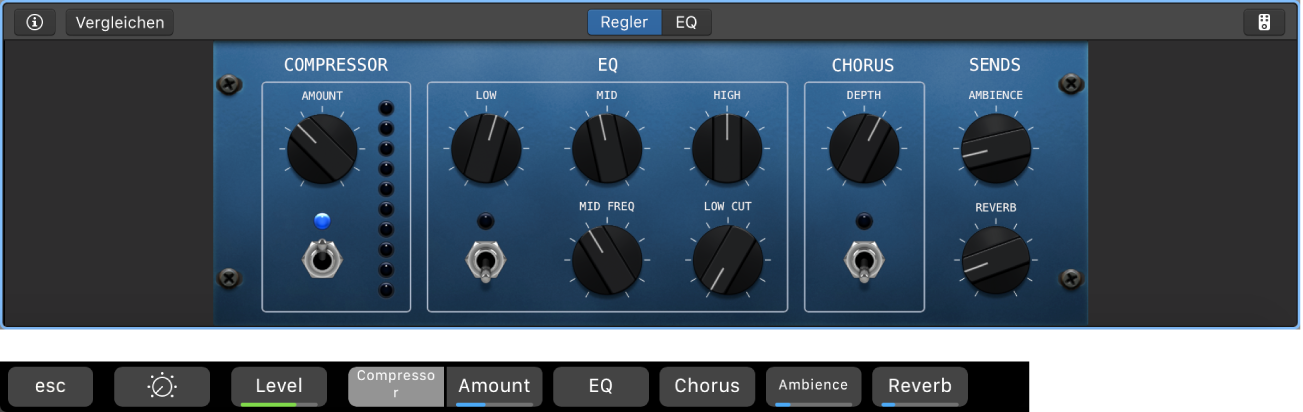Click the Mid Freq knob

coord(607,258)
